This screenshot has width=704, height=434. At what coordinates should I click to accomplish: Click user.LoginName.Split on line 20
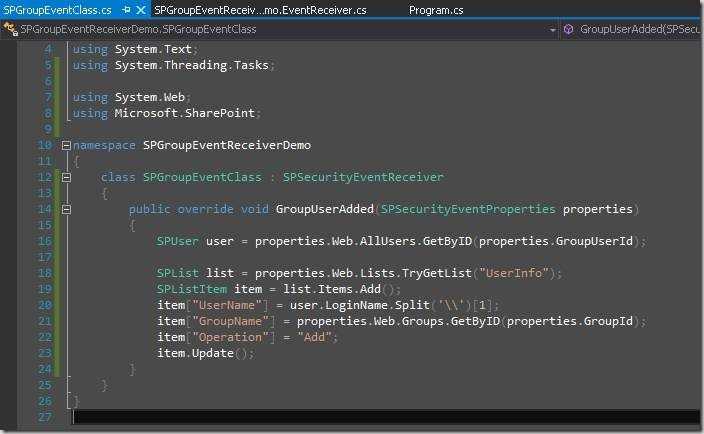360,305
